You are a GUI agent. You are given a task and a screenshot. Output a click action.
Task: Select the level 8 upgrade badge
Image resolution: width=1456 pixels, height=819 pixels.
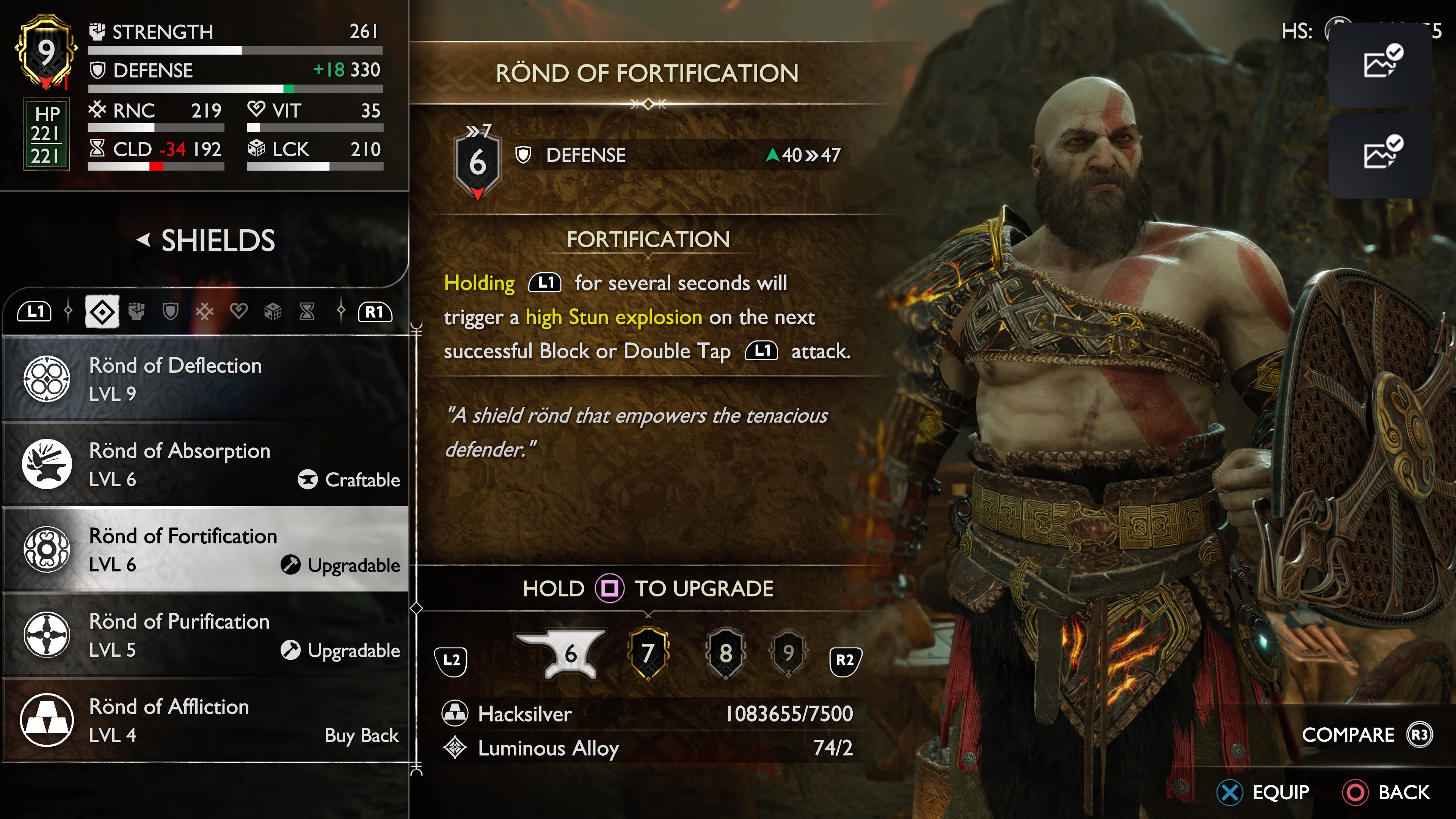(726, 653)
